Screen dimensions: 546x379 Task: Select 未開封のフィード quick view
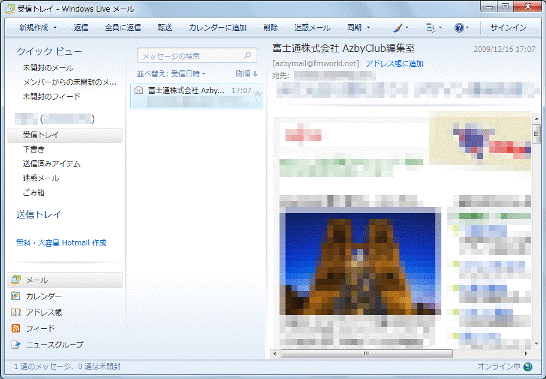click(52, 96)
